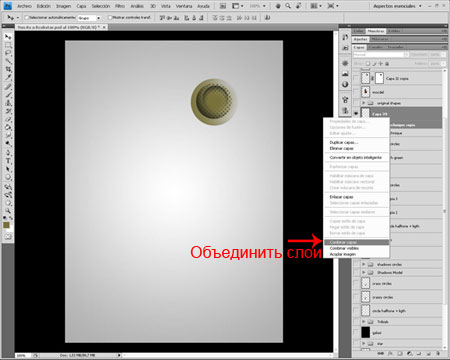Switch to the Canales tab
Viewport: 450px width, 360px height.
coord(376,47)
